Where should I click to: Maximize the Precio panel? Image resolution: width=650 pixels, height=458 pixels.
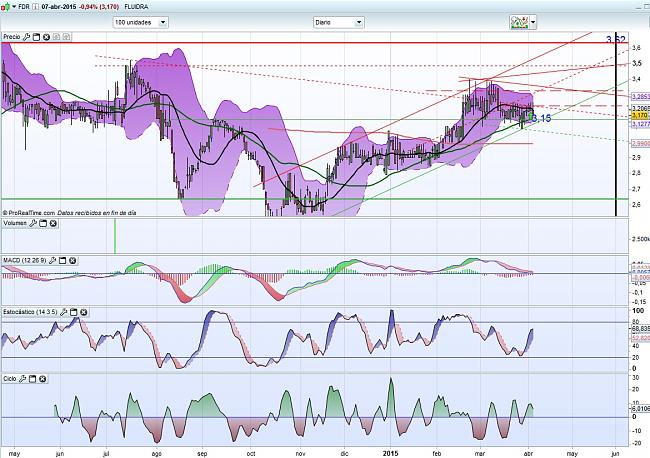(36, 37)
